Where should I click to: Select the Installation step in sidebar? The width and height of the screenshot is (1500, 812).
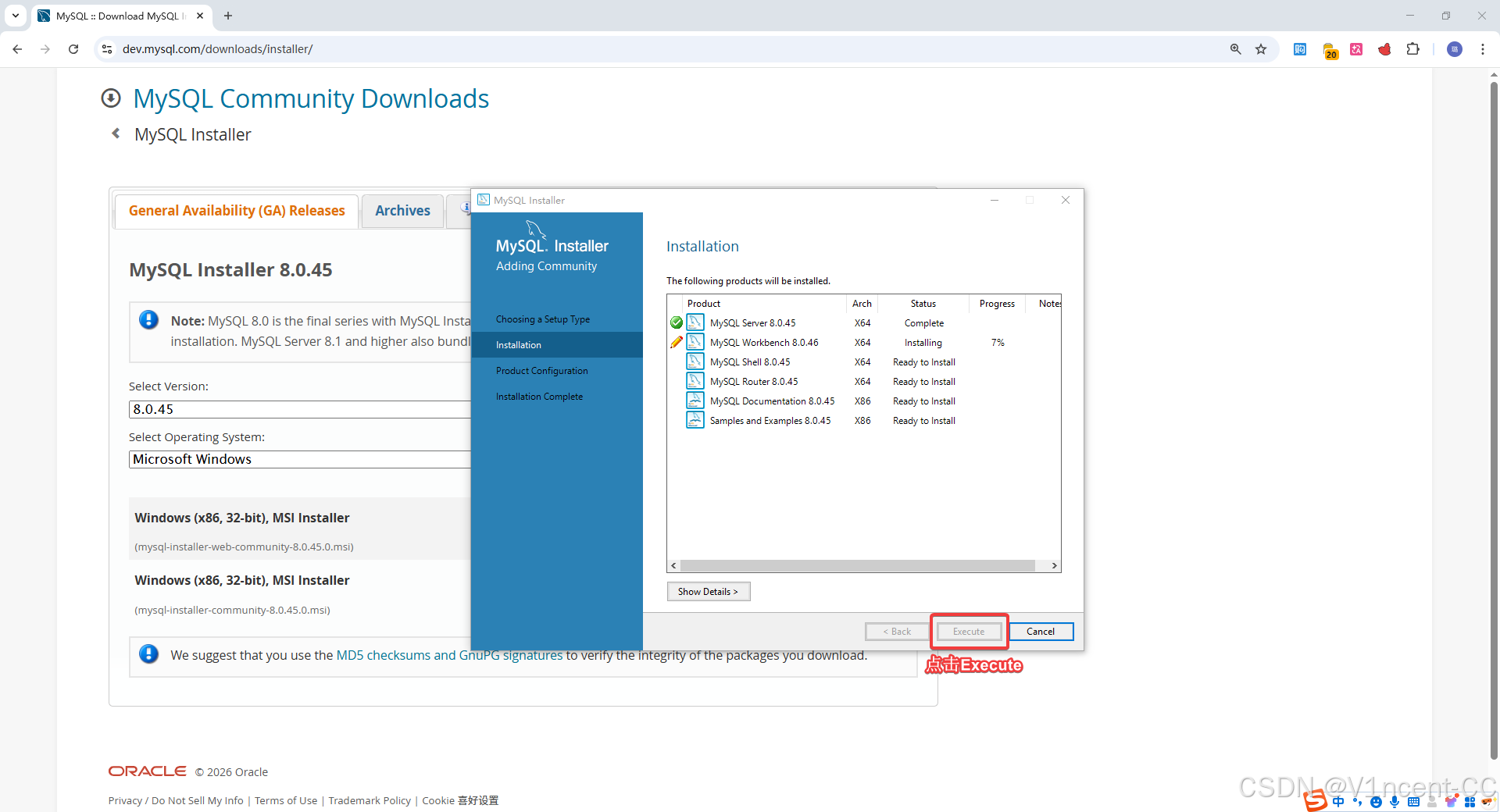pyautogui.click(x=557, y=345)
